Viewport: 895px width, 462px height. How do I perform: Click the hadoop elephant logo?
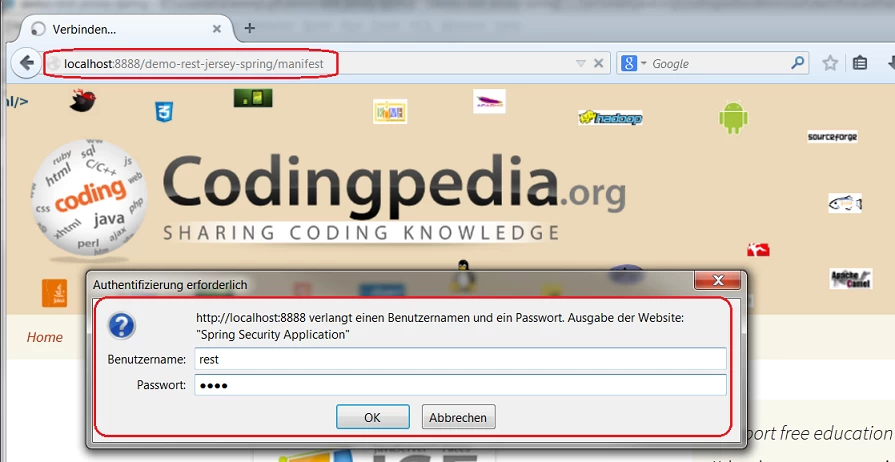point(610,118)
